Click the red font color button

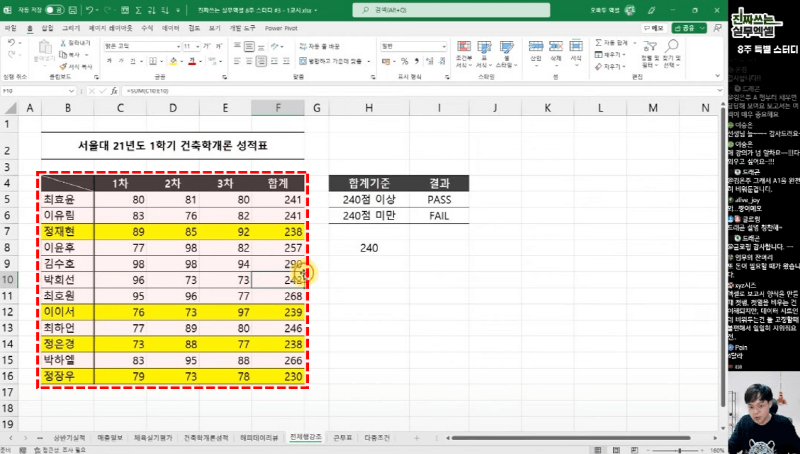(192, 61)
